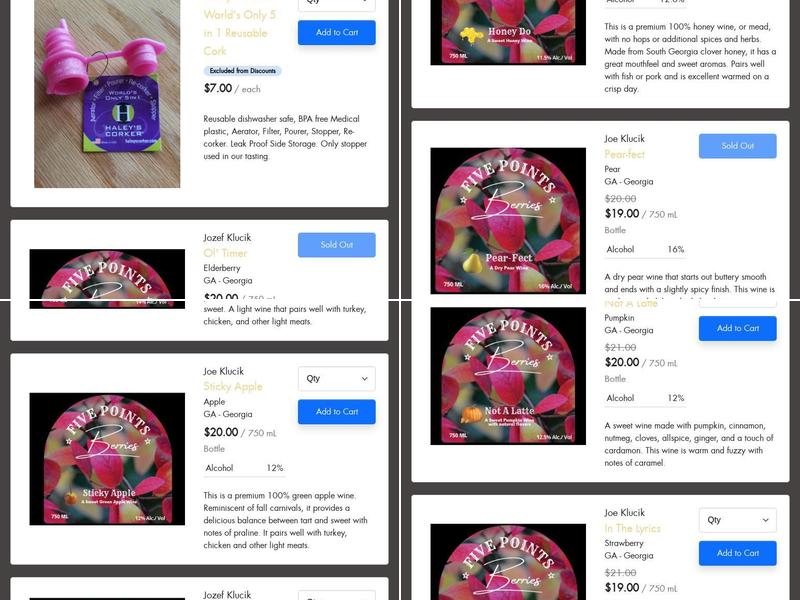800x600 pixels.
Task: View Honey Do wine label image
Action: pos(508,32)
